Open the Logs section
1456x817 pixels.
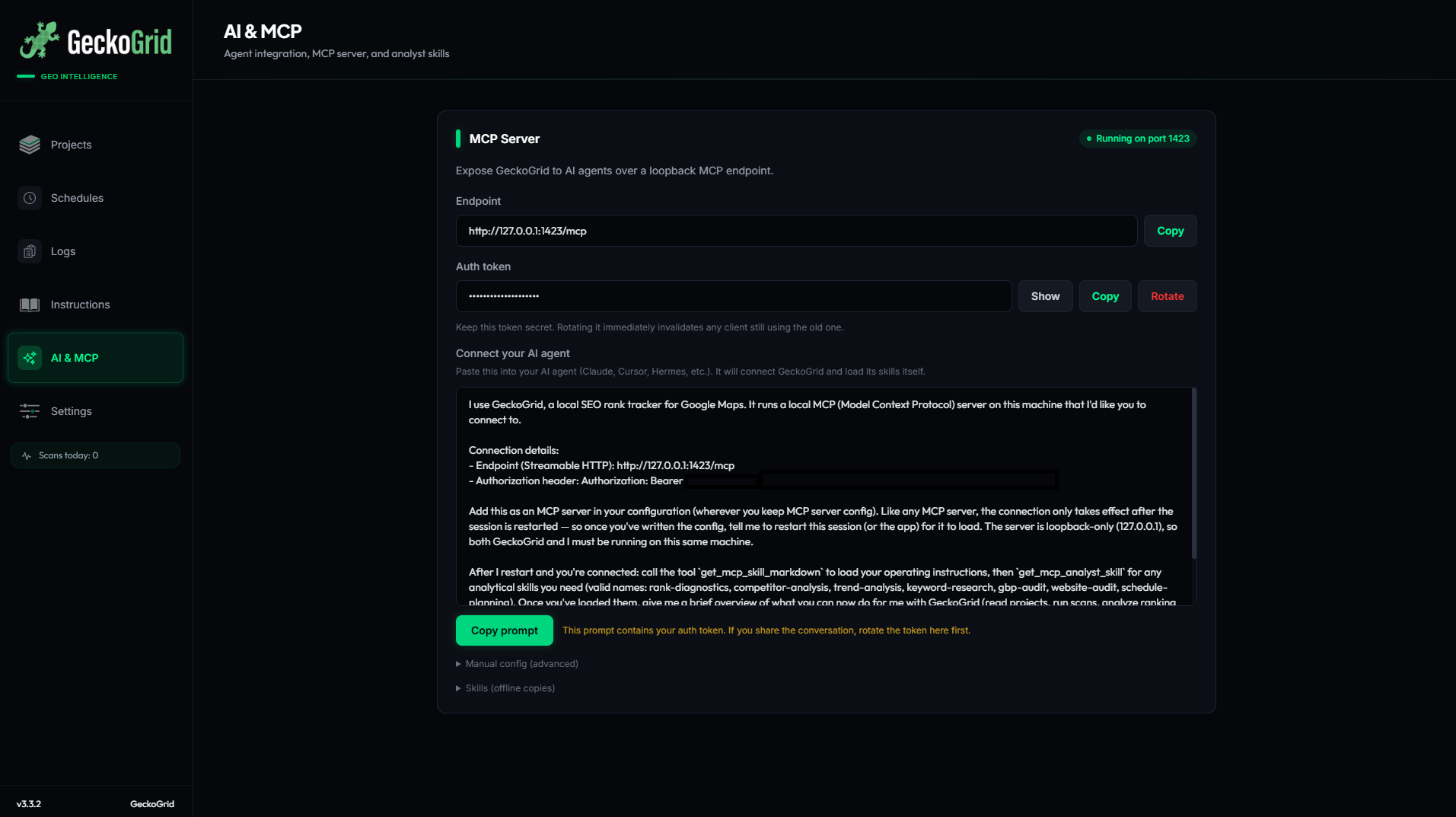point(95,251)
